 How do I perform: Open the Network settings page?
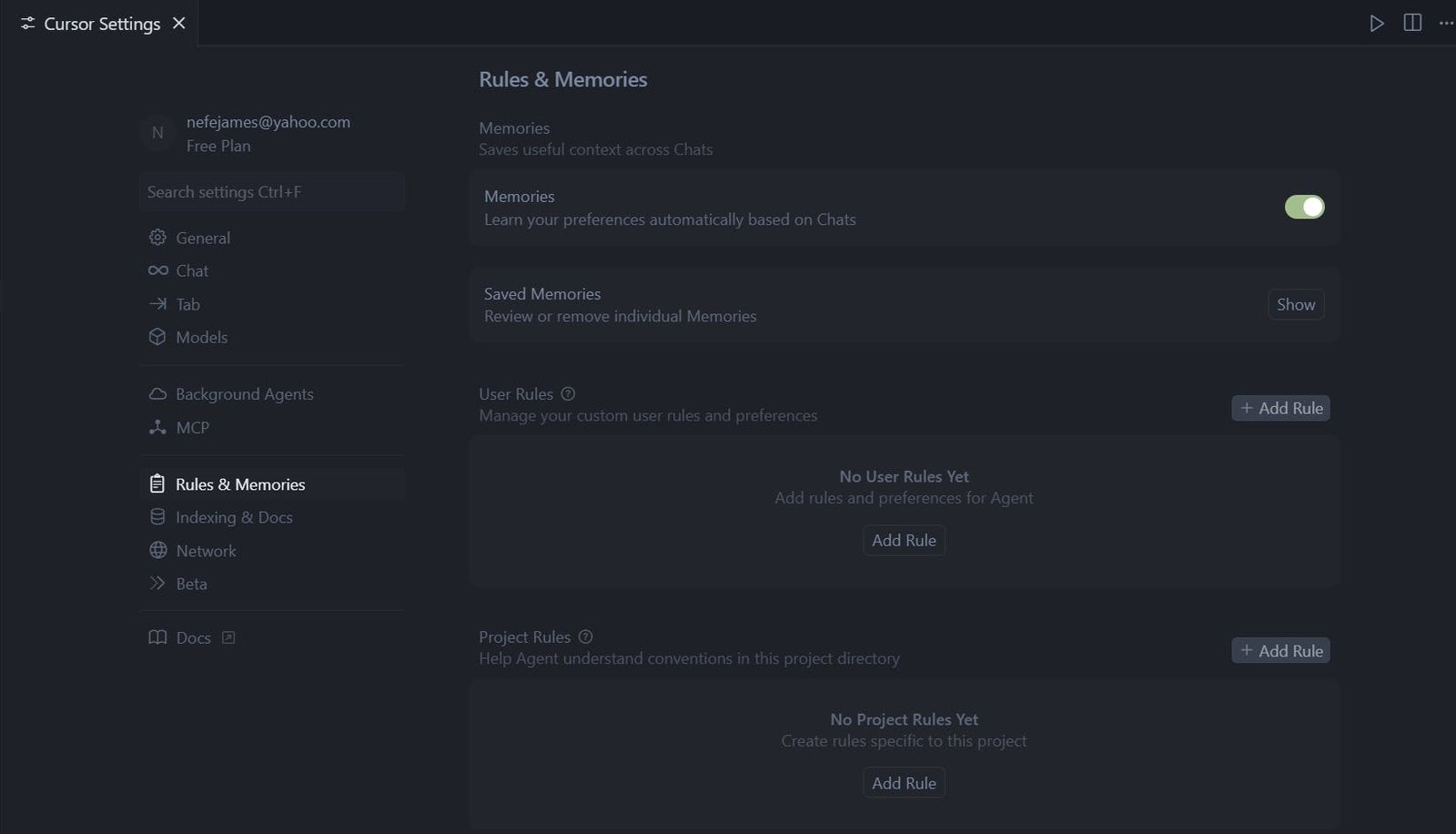206,552
